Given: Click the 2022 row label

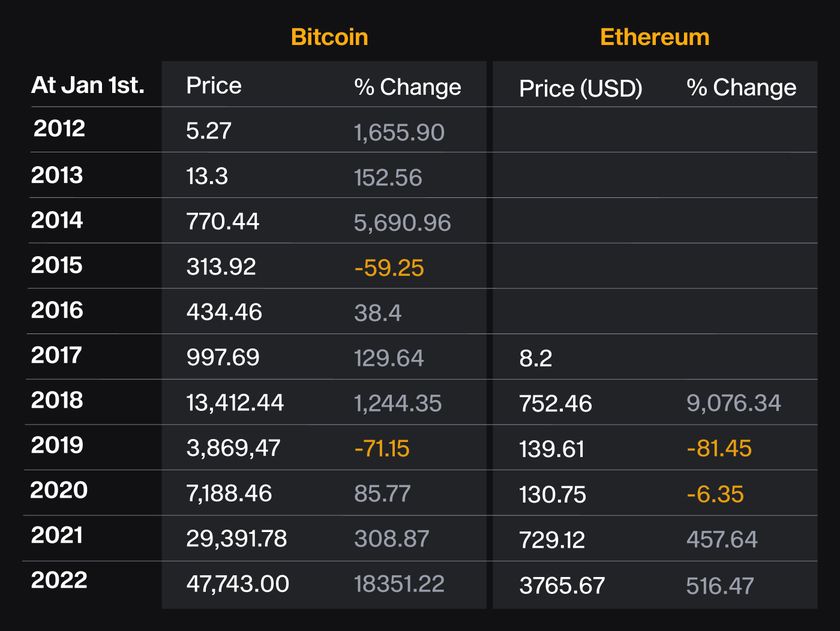Looking at the screenshot, I should coord(59,581).
